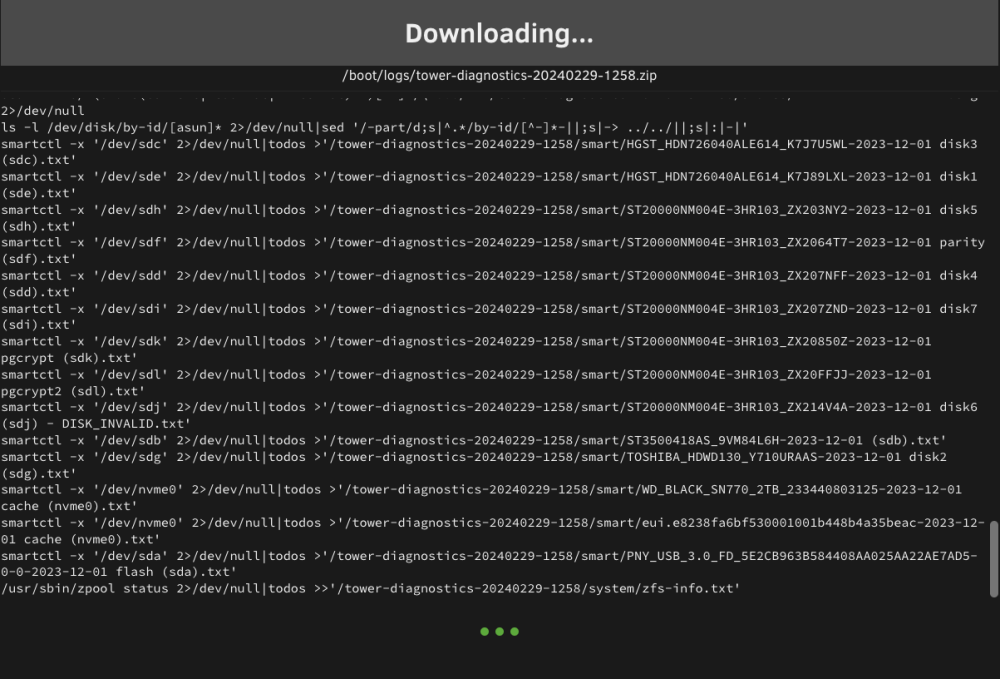
Task: Click the nvme0 line mentioning WD_BLACK_SN770_2TB
Action: [482, 490]
